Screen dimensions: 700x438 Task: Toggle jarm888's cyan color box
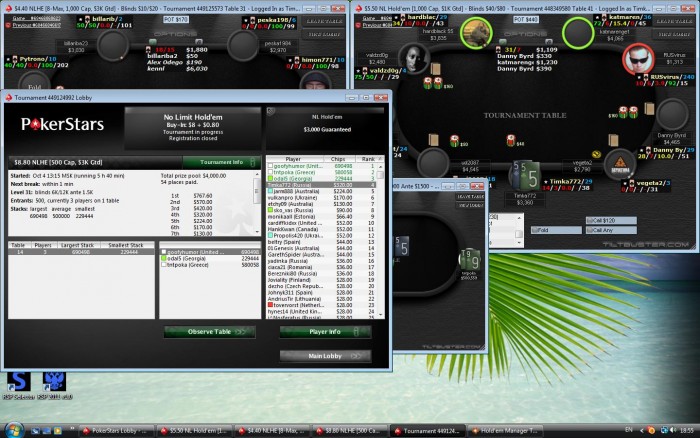click(270, 191)
